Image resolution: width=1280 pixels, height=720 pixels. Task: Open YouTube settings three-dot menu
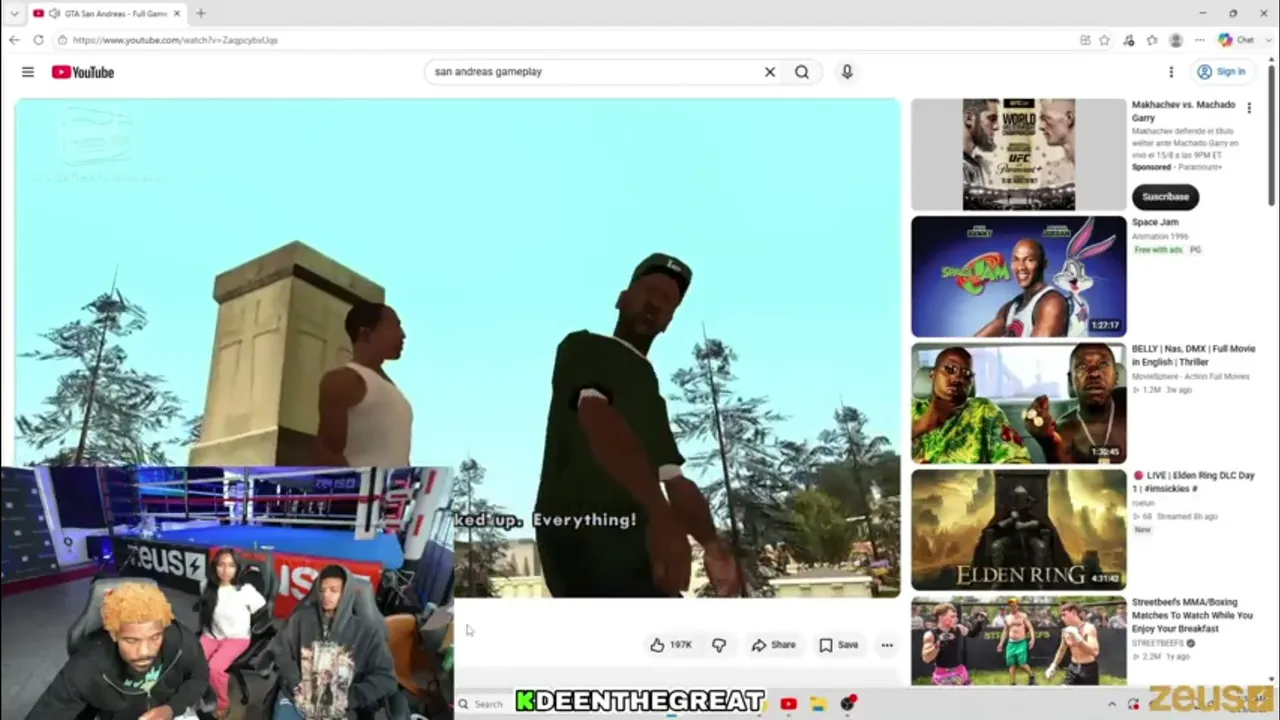click(x=1171, y=72)
